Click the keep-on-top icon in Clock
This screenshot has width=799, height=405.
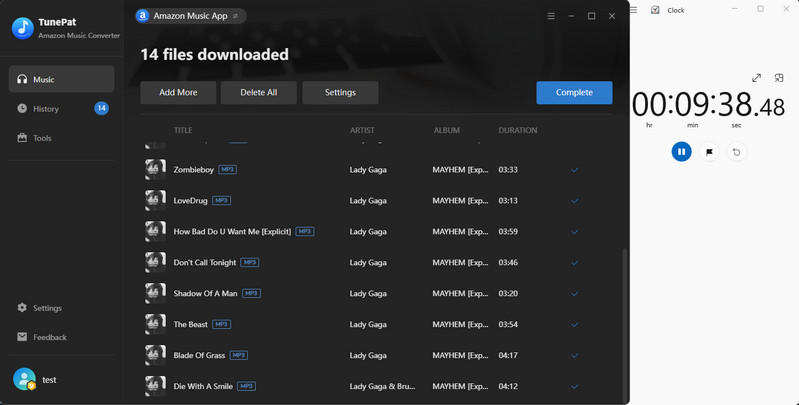pos(779,78)
